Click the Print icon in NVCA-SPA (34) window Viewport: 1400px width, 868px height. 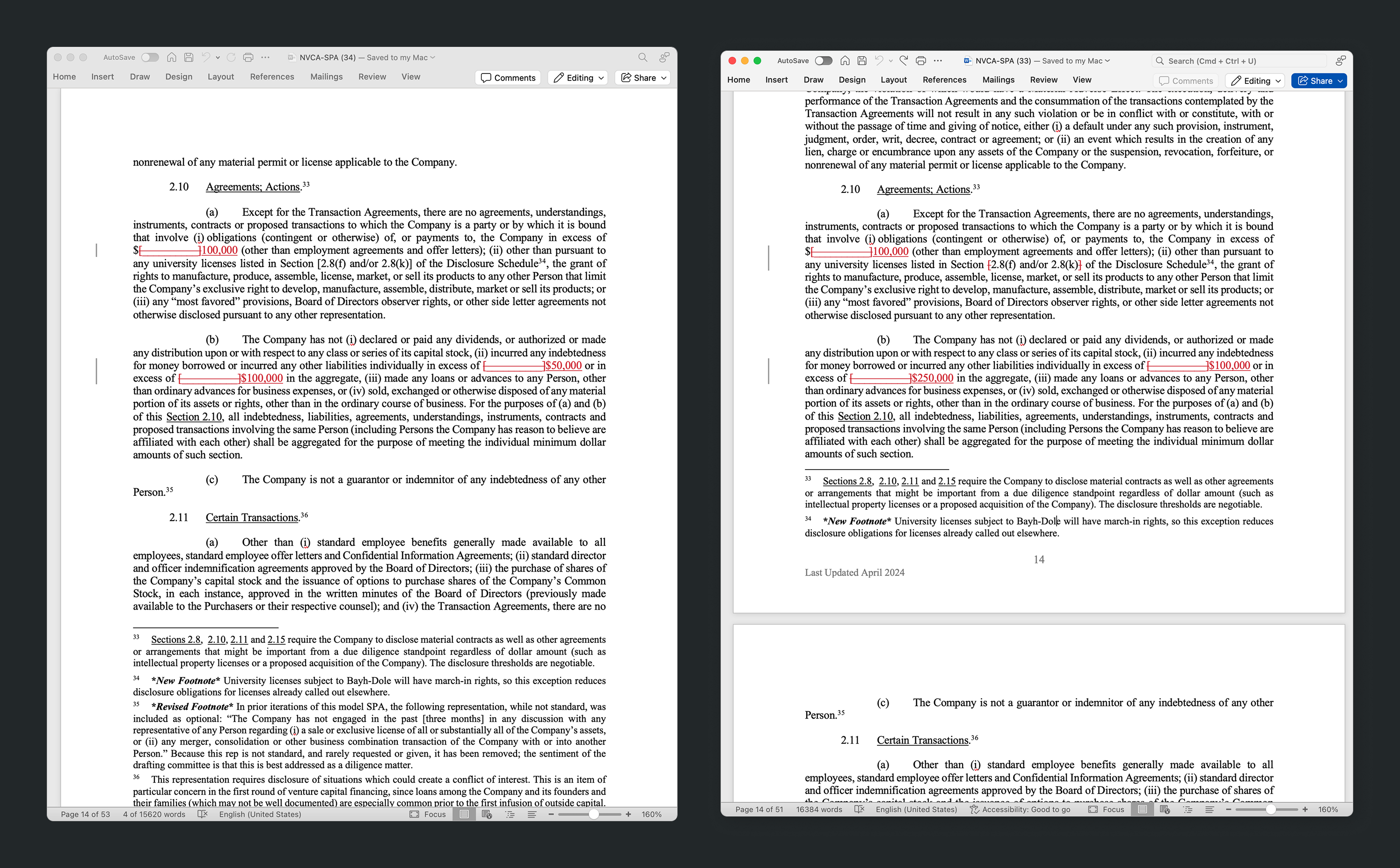tap(248, 58)
